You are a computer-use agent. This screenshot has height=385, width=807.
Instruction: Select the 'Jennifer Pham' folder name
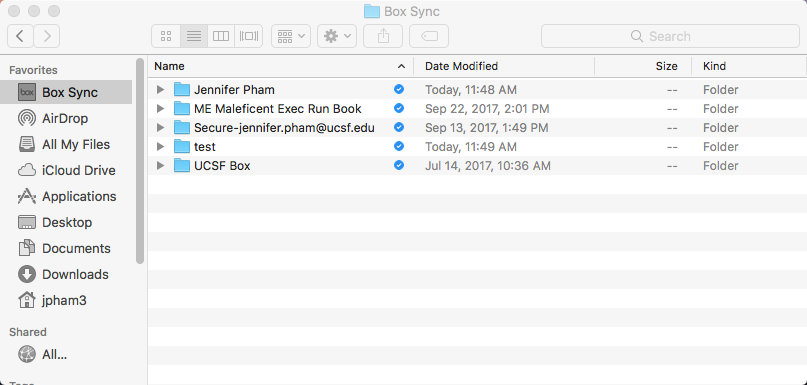click(234, 90)
